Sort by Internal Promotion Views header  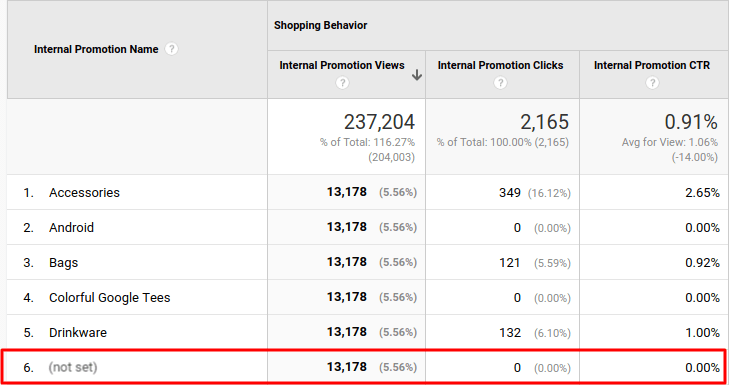(x=342, y=66)
